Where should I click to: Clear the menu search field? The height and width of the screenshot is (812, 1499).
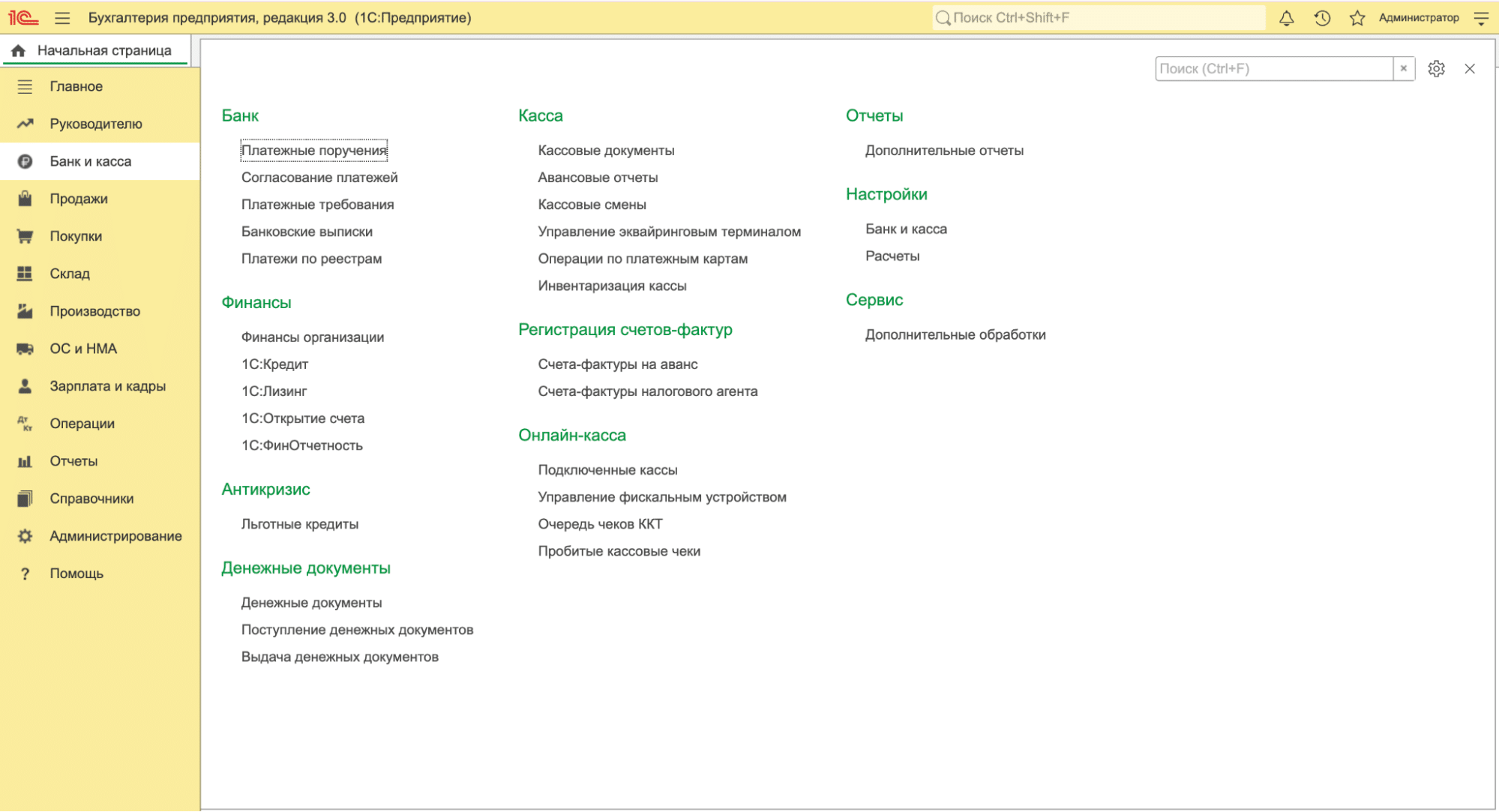pos(1403,69)
